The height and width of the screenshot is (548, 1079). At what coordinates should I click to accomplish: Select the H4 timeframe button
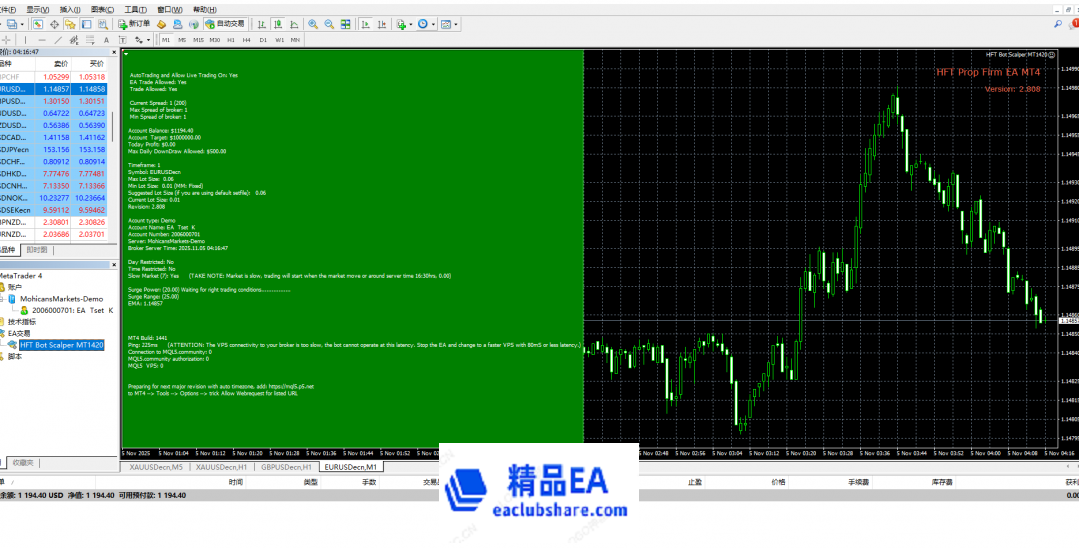(247, 40)
